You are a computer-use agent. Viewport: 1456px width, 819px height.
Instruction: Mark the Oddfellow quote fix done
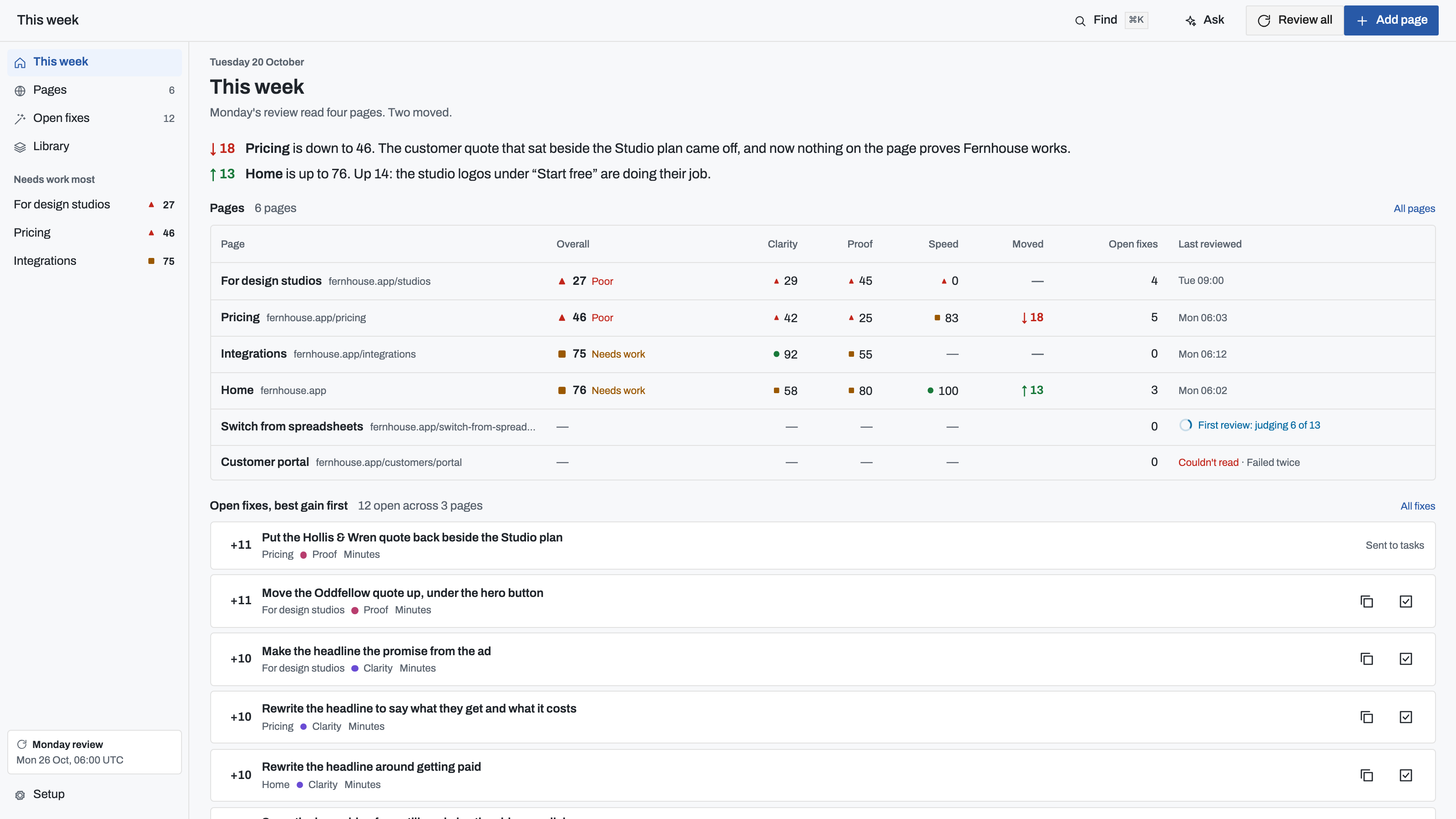1405,602
